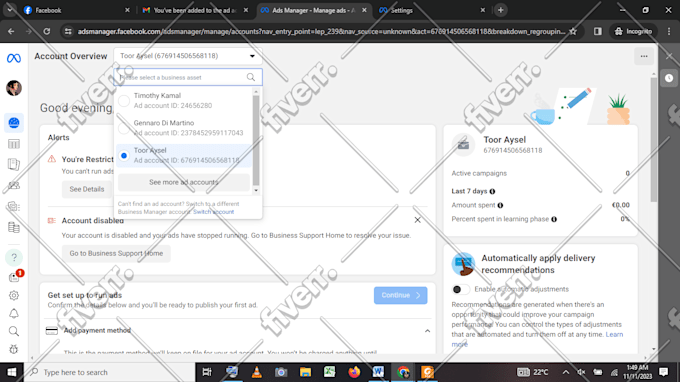Open Audiences people icon in sidebar
This screenshot has width=680, height=382.
point(14,186)
